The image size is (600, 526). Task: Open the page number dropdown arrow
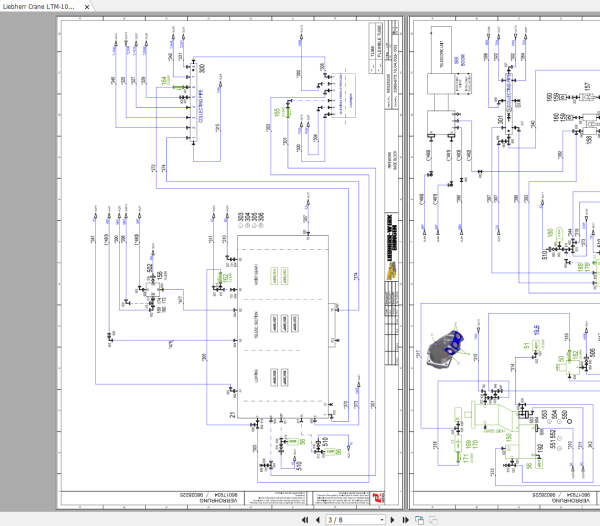point(382,520)
